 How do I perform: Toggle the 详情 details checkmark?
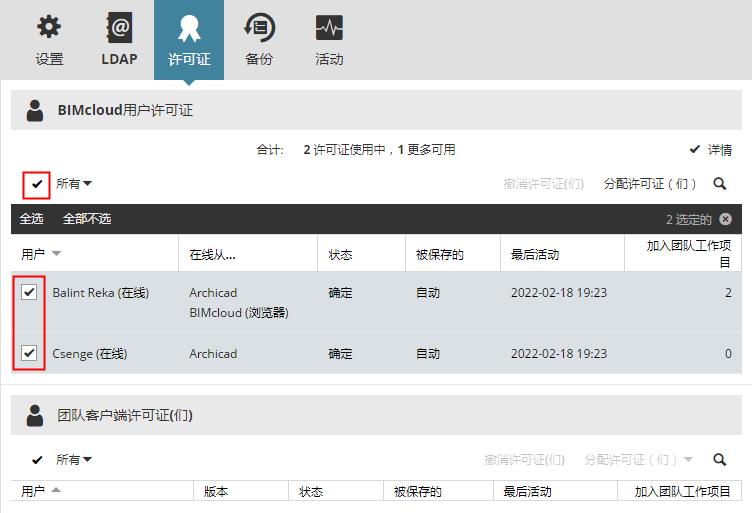point(694,149)
